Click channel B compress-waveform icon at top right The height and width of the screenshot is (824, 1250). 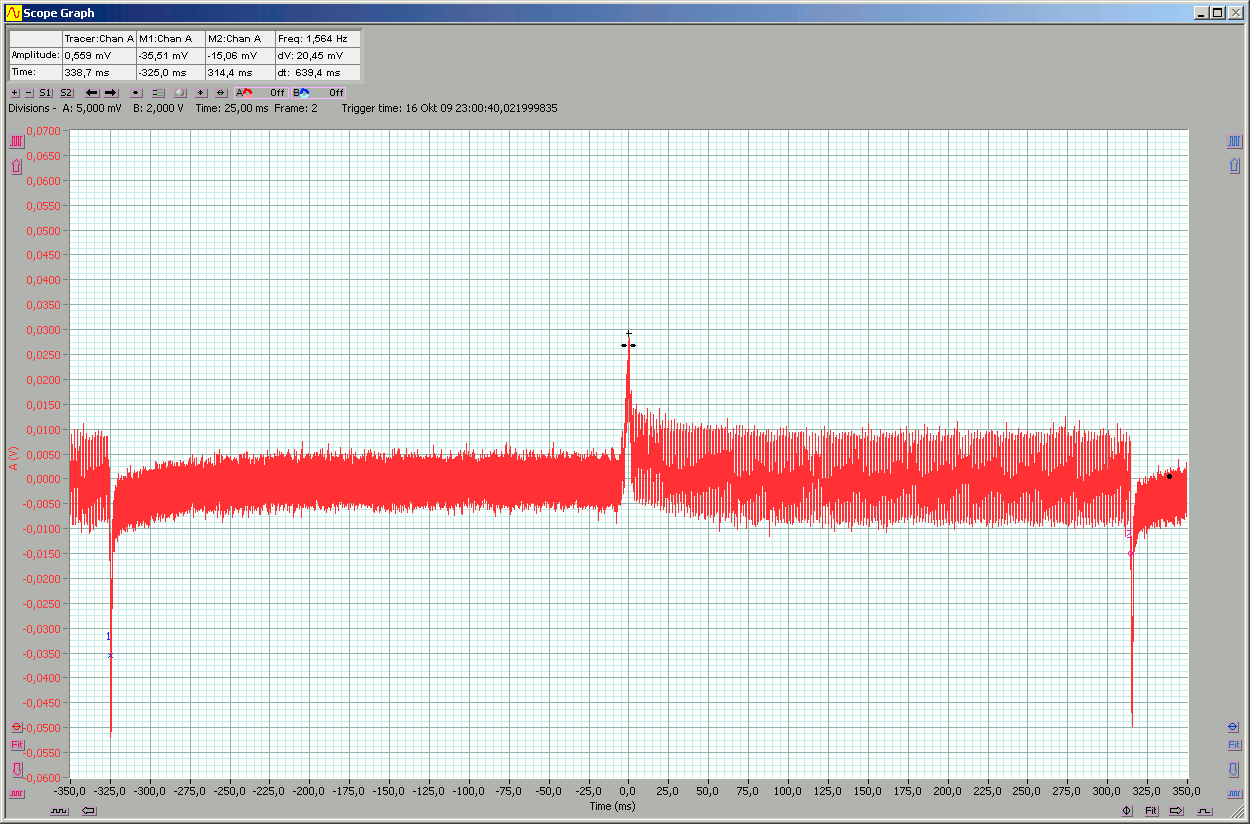click(x=1234, y=142)
